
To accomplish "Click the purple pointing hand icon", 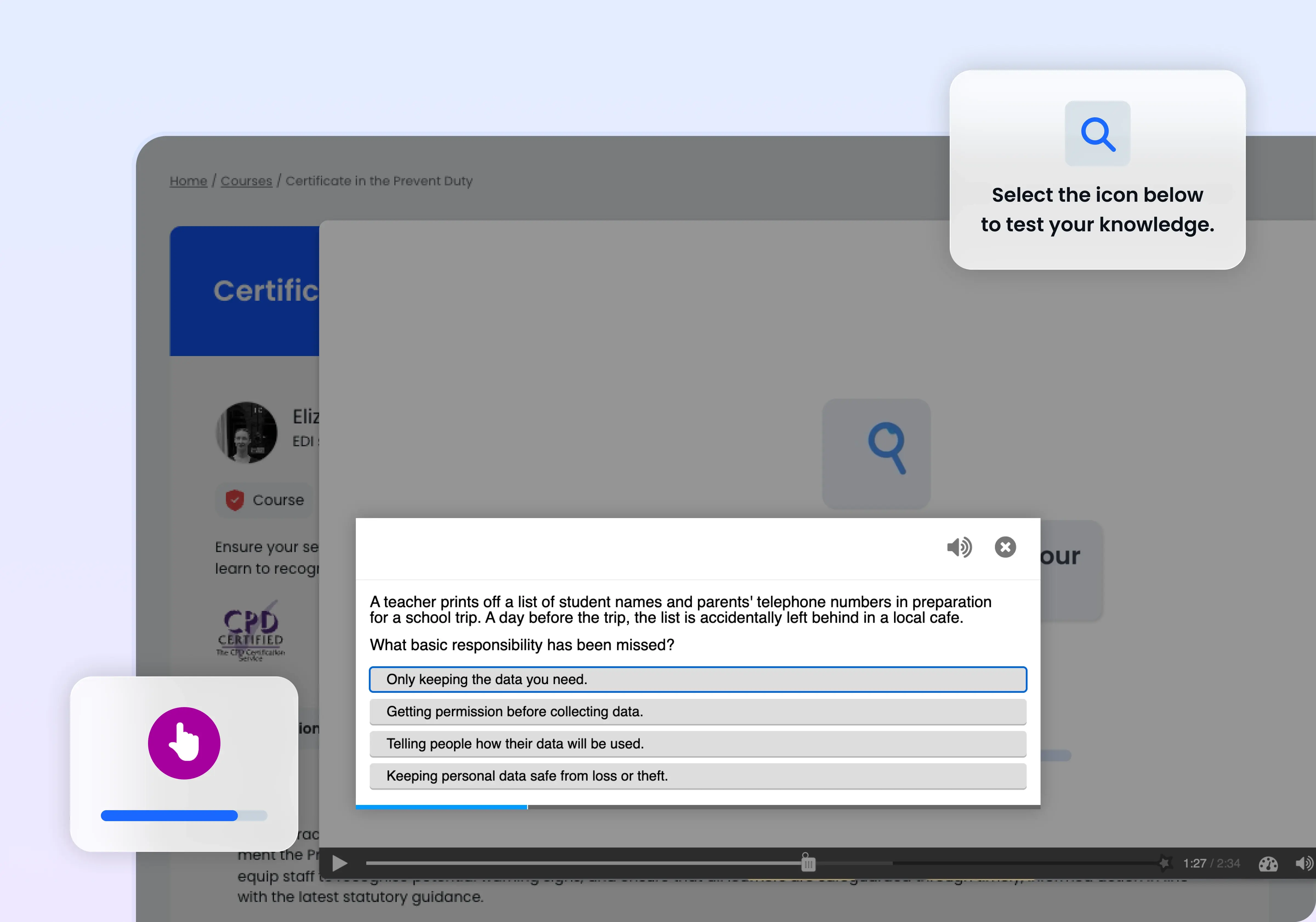I will (x=184, y=743).
